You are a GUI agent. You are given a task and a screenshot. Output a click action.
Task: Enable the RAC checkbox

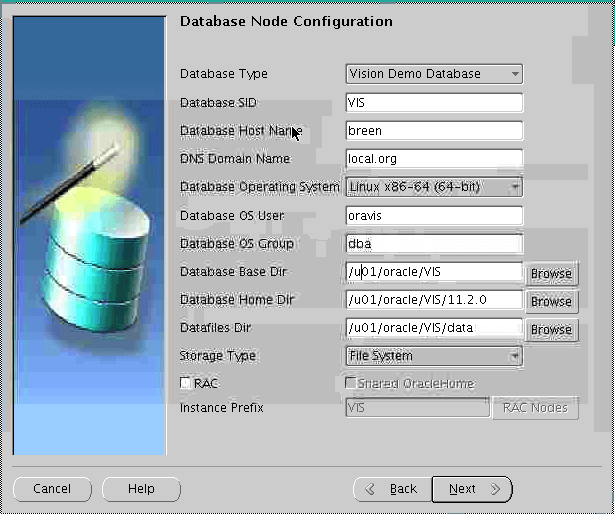click(185, 383)
